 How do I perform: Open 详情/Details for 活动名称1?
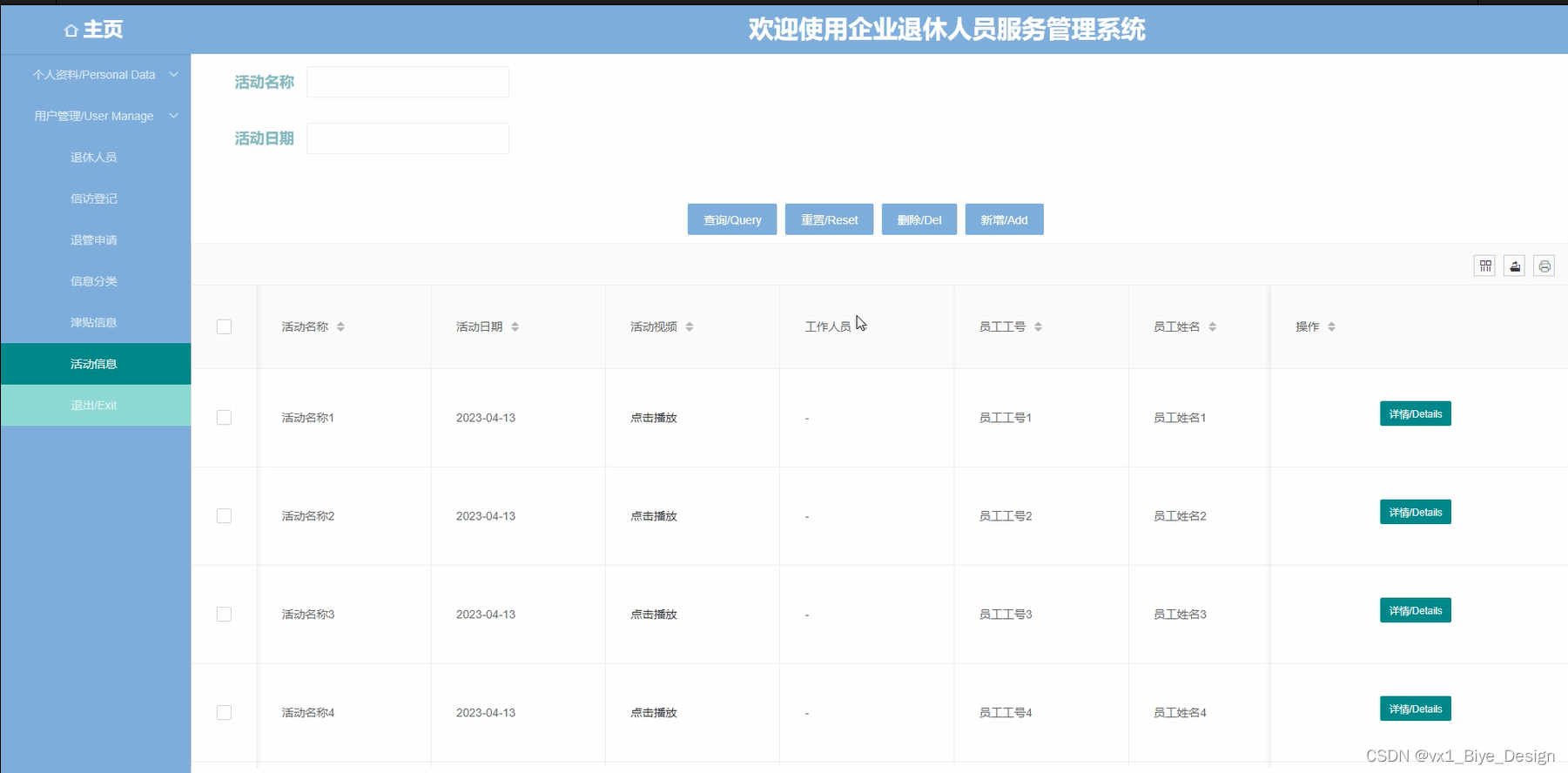click(1416, 413)
